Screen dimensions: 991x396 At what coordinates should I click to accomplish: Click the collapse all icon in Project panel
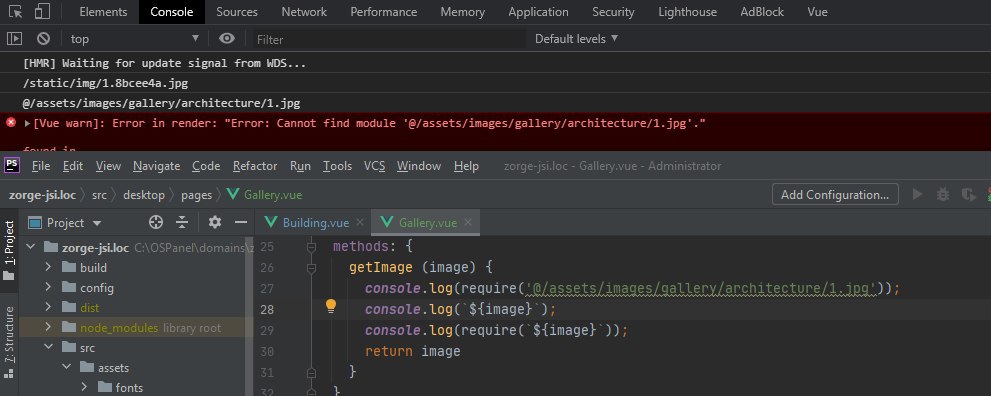(x=182, y=222)
